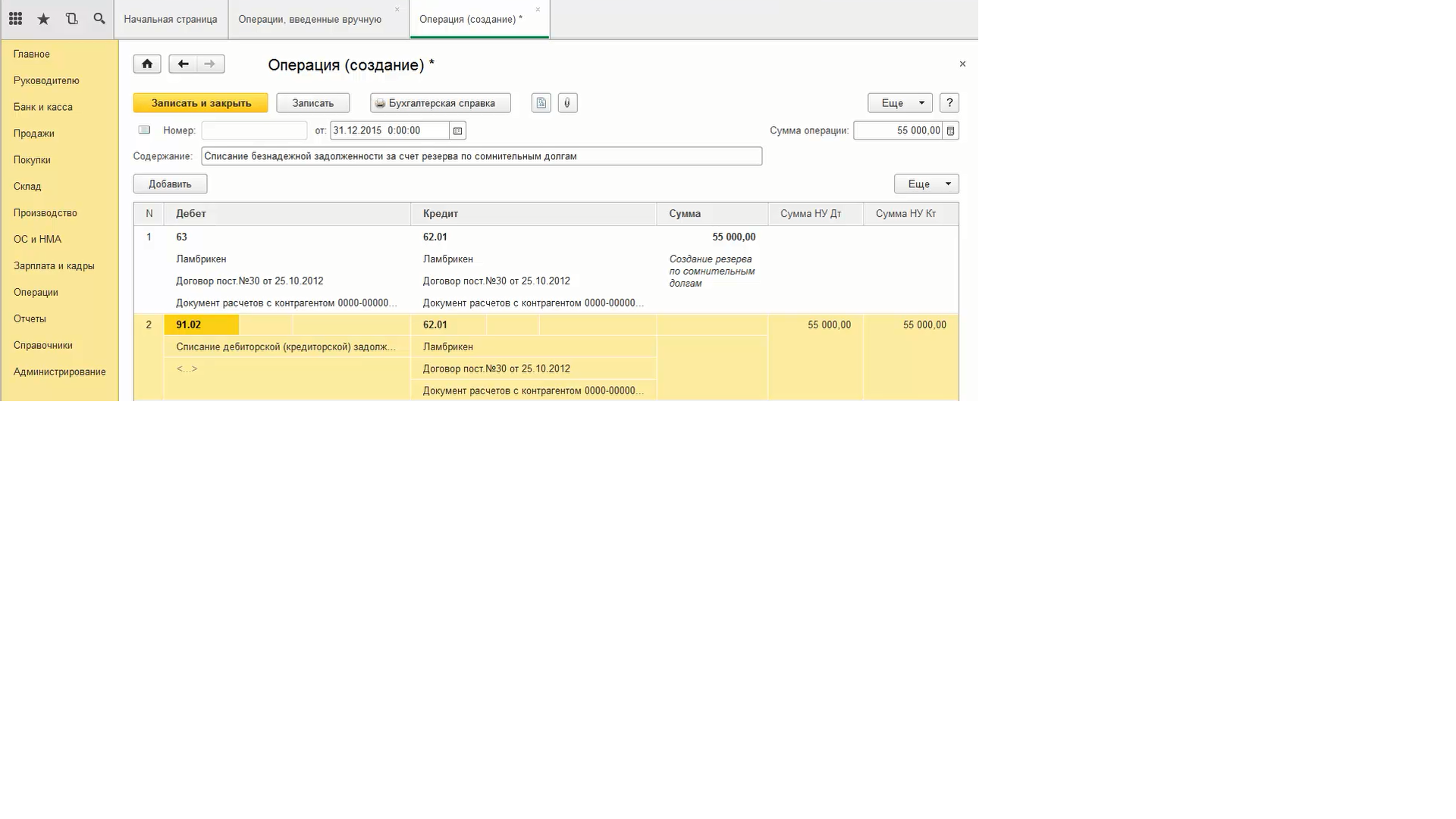Click the search magnifier icon
Screen dimensions: 1456x819
[x=99, y=19]
